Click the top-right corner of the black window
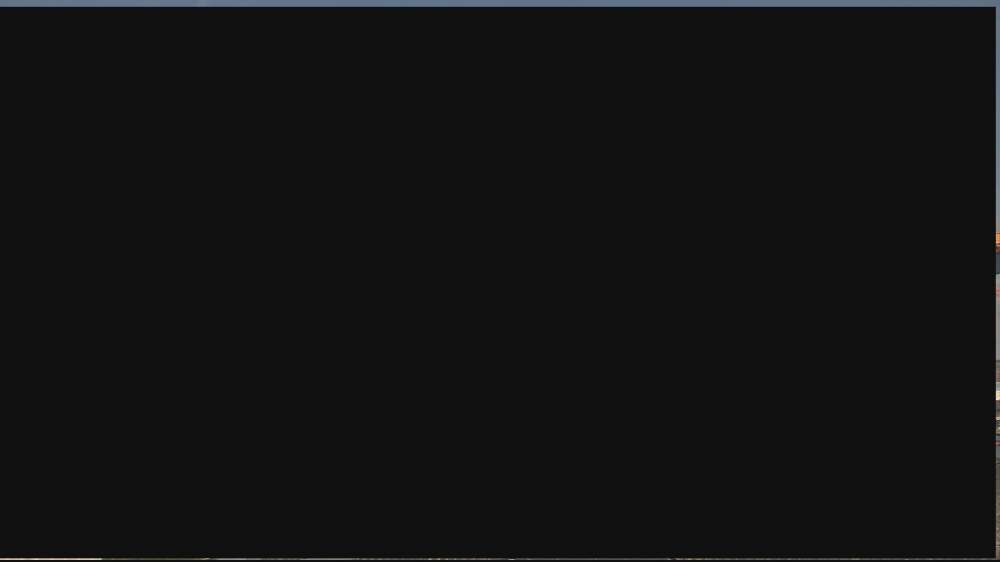 tap(993, 9)
